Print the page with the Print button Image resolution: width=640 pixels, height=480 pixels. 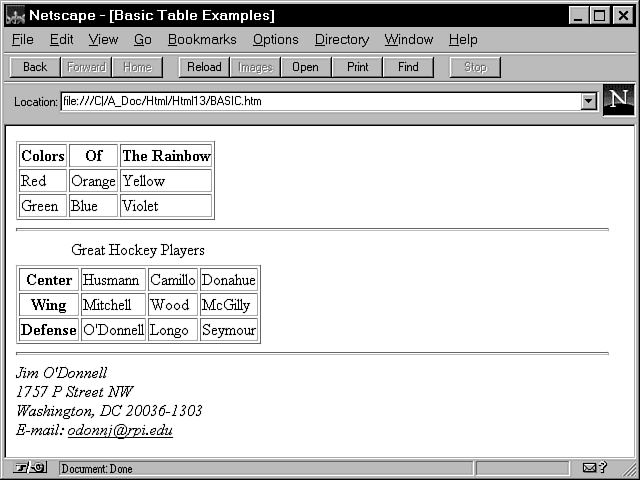(x=357, y=67)
